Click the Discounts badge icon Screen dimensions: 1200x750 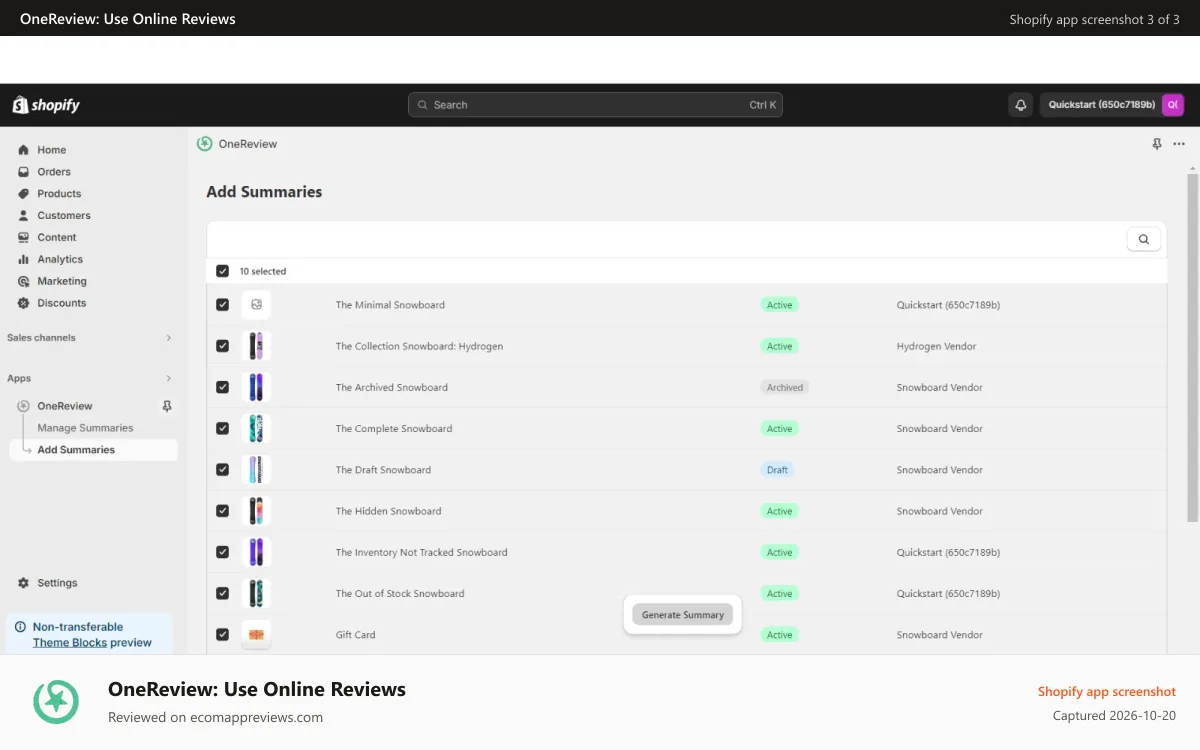pyautogui.click(x=23, y=303)
